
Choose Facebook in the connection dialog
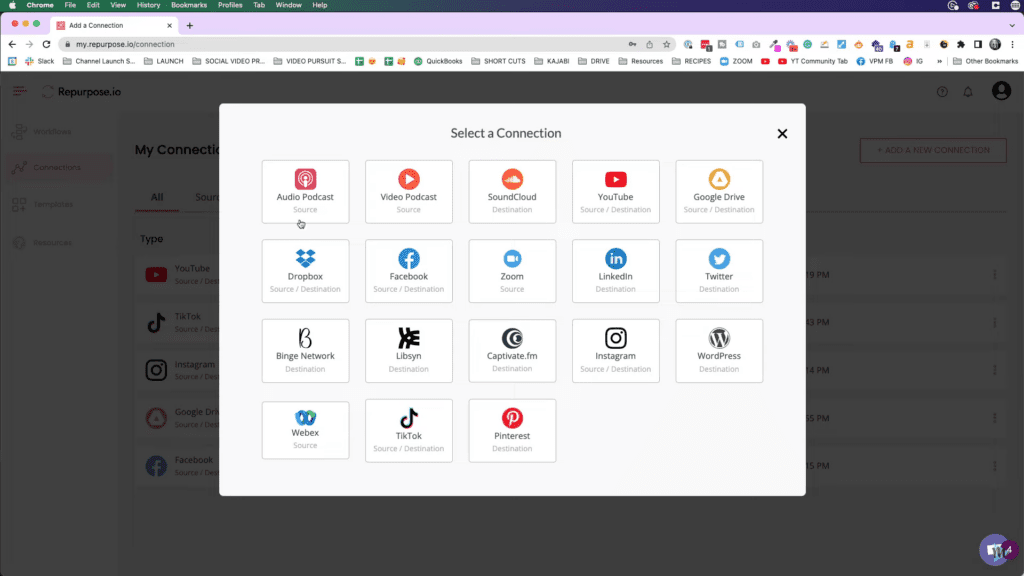tap(409, 271)
